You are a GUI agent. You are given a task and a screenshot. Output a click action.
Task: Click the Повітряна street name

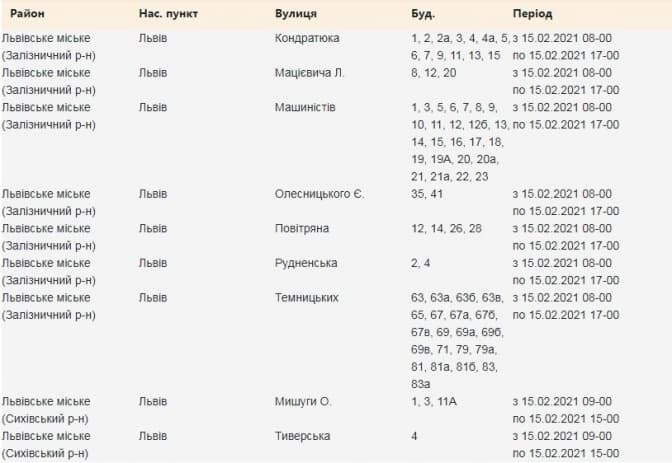tap(304, 228)
